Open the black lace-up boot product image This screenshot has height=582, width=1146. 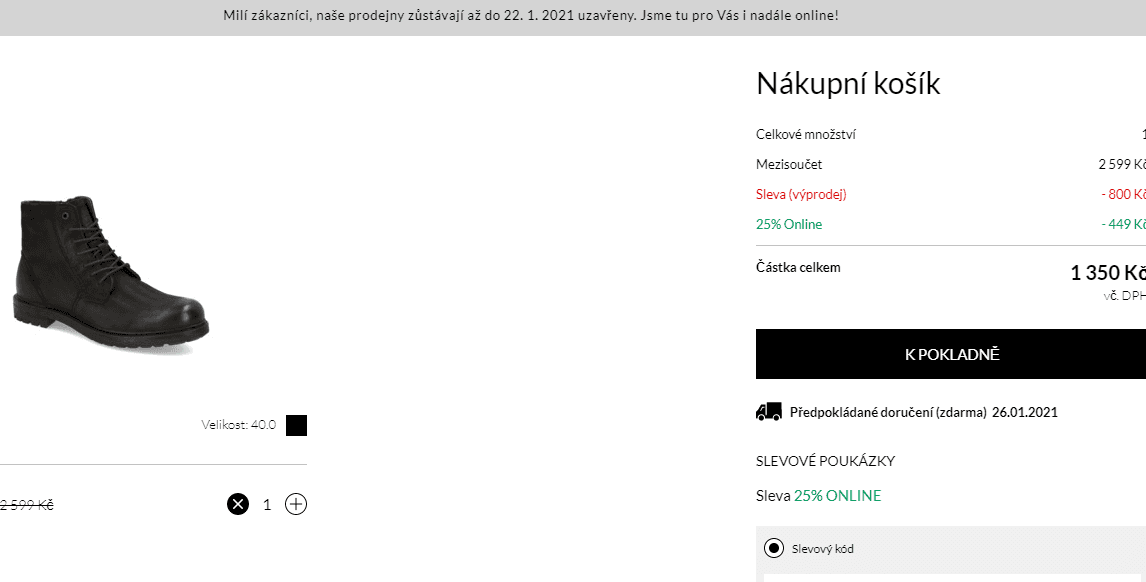coord(111,274)
